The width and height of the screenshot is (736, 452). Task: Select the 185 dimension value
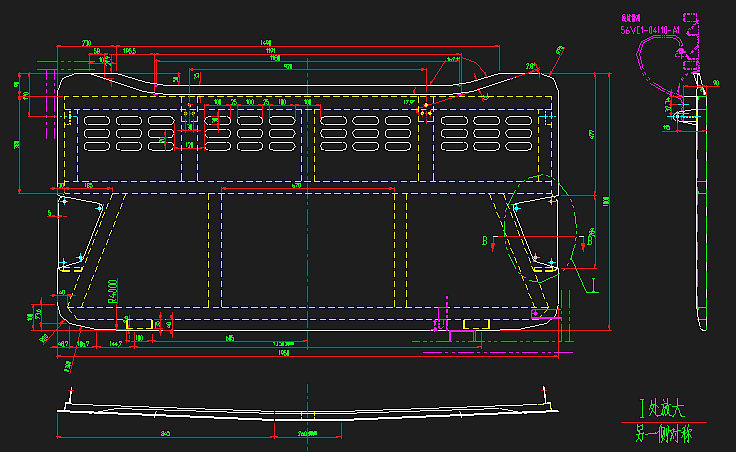point(88,186)
